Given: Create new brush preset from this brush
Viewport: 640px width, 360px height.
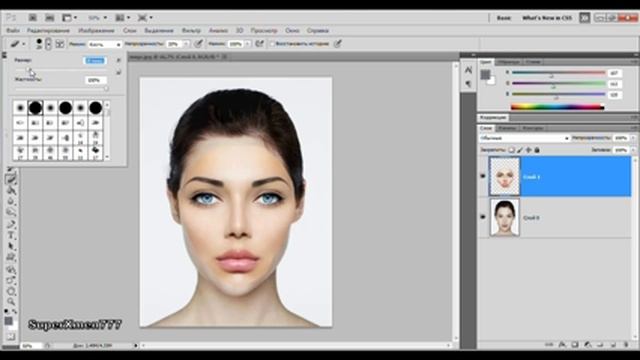Looking at the screenshot, I should coord(118,72).
